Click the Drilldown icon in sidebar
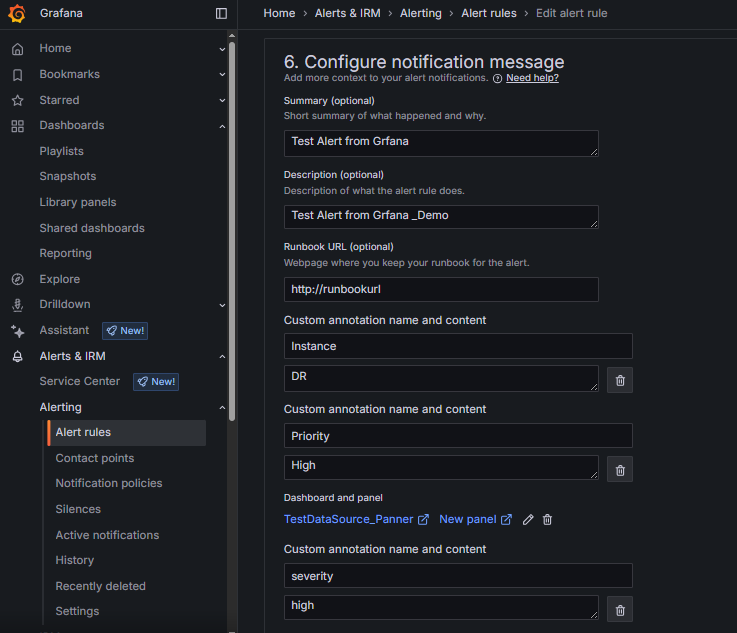The width and height of the screenshot is (737, 633). click(17, 305)
